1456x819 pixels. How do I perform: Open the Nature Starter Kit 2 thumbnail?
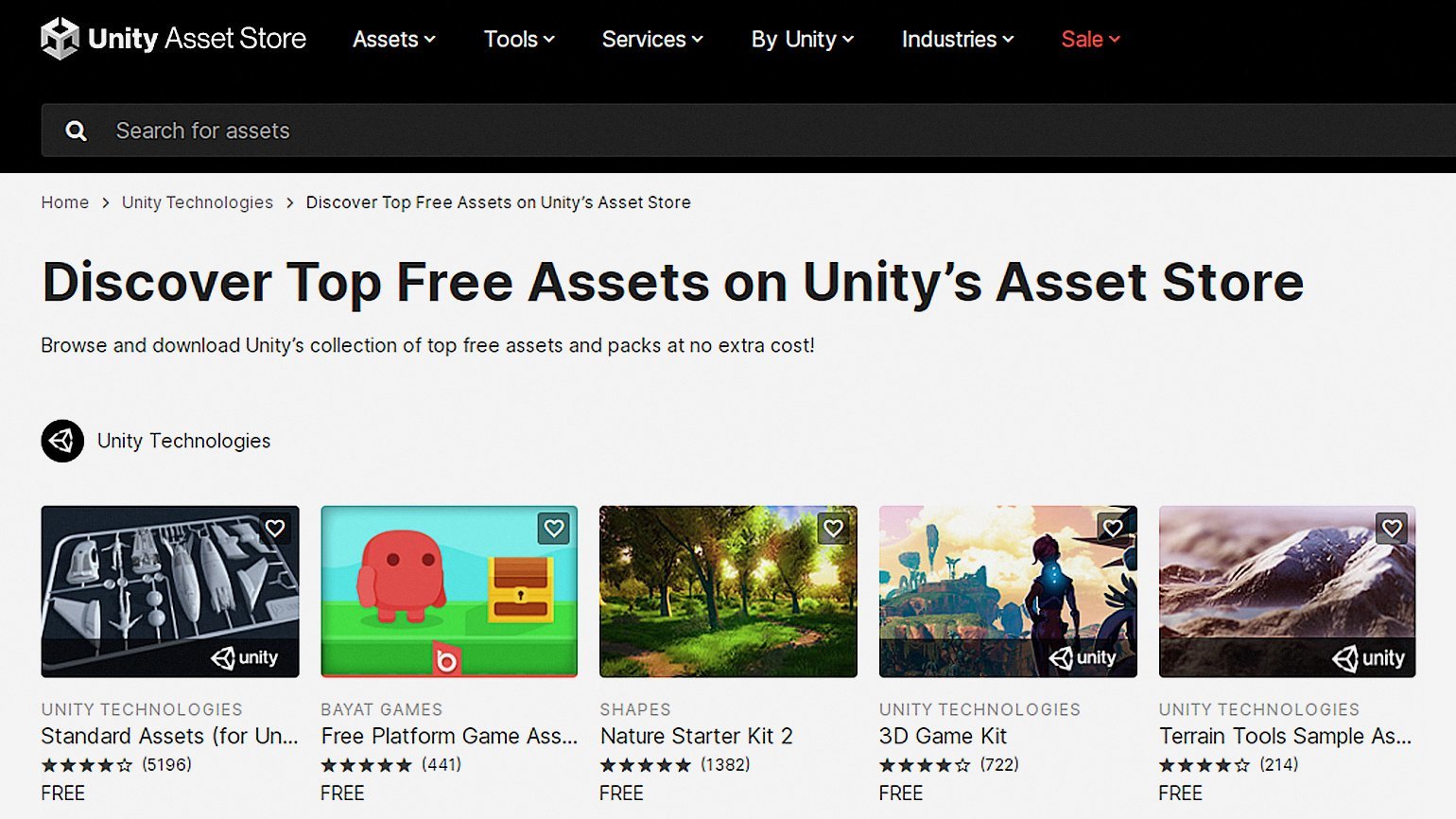(728, 592)
